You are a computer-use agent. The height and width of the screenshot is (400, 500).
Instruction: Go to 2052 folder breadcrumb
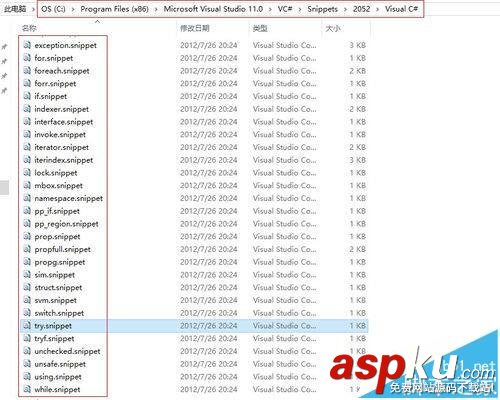coord(361,9)
